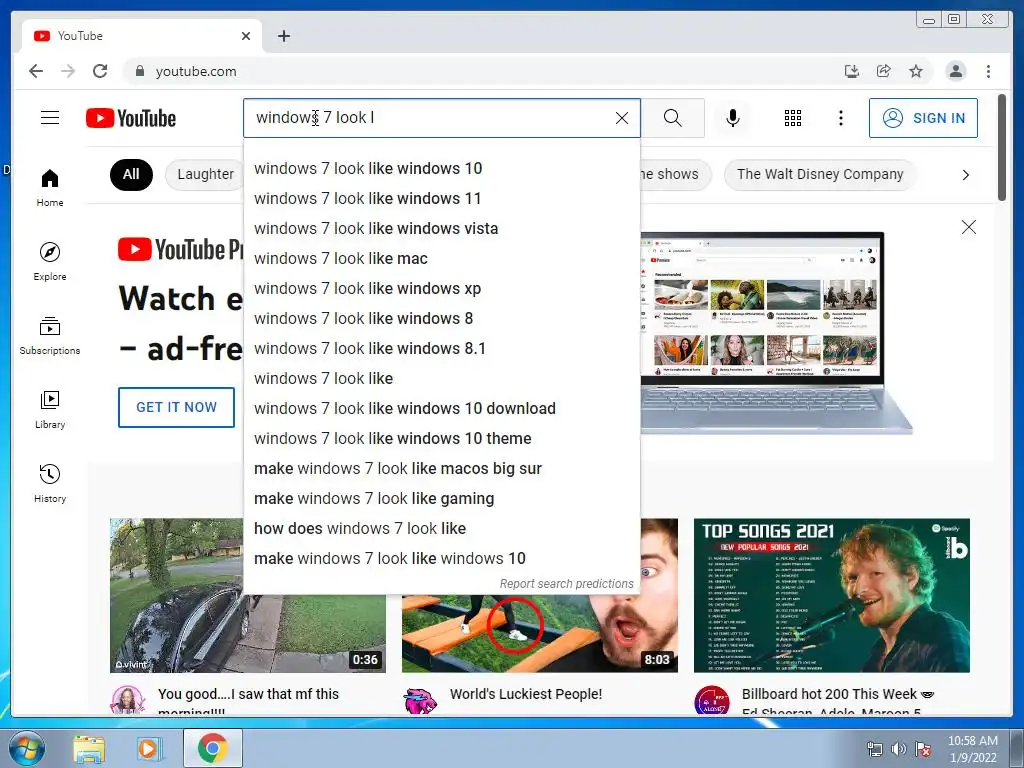
Task: Open Windows Explorer from the taskbar
Action: (x=88, y=748)
